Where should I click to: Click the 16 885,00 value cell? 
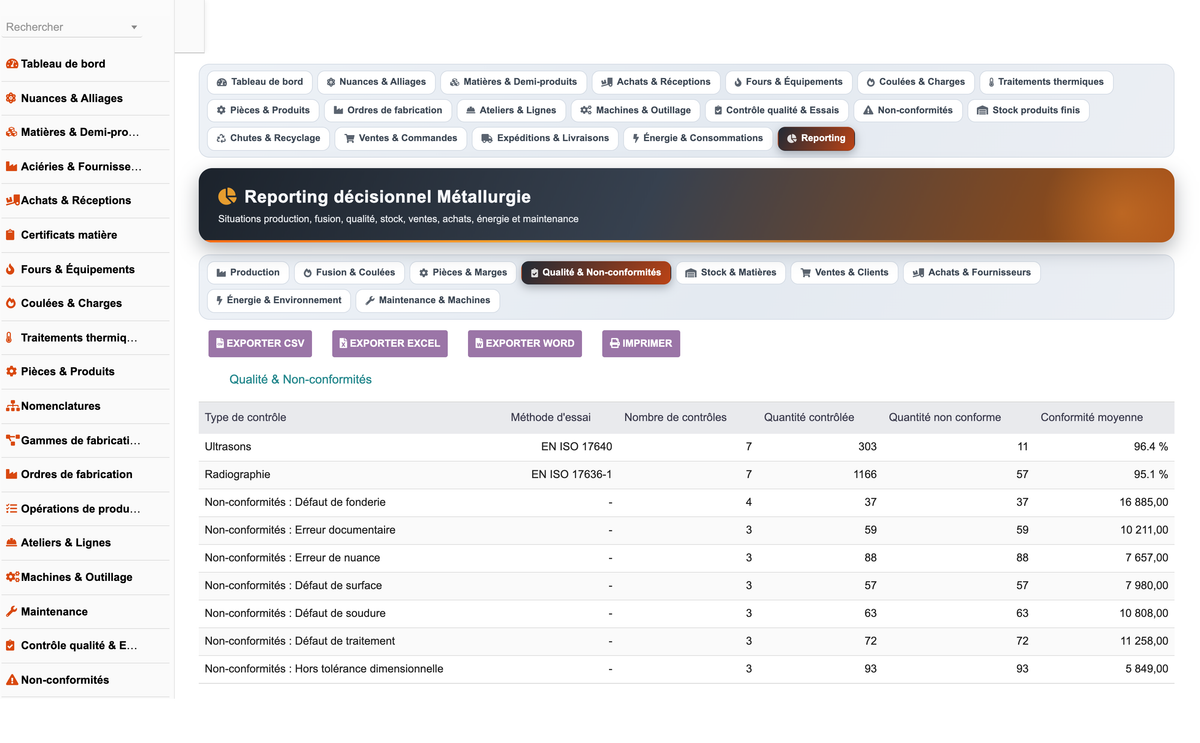click(1143, 502)
